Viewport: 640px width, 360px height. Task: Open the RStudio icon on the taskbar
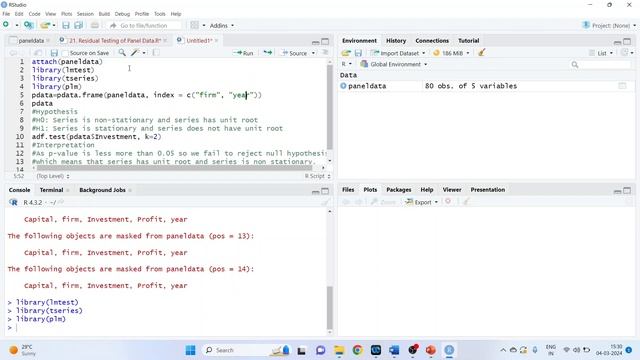click(x=449, y=350)
